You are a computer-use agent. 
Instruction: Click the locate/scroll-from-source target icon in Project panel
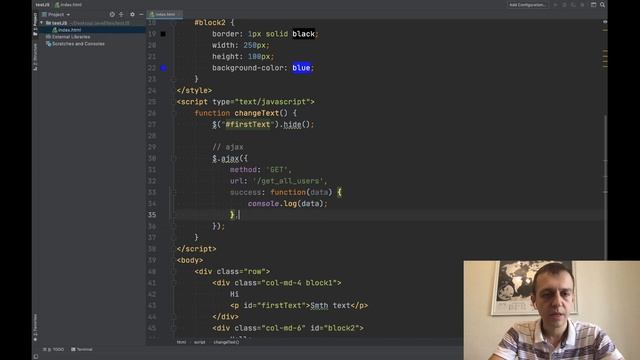pos(112,14)
